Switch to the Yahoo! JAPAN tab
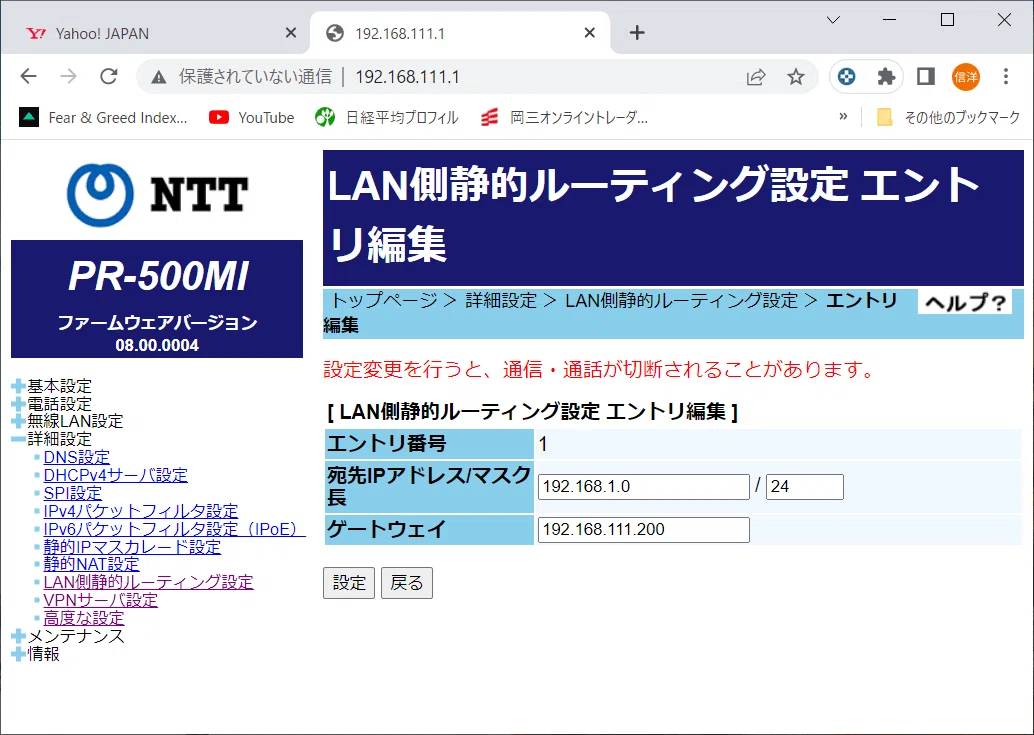1034x735 pixels. (x=155, y=33)
